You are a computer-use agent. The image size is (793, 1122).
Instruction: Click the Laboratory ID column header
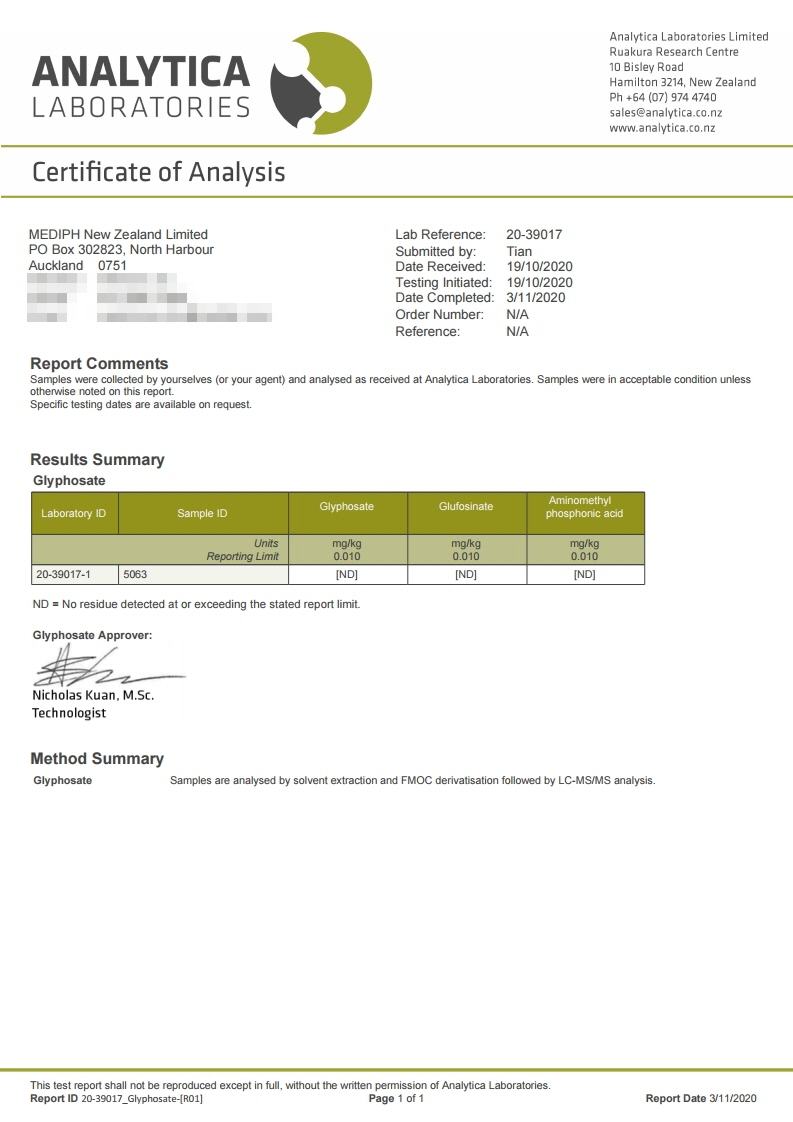click(74, 513)
